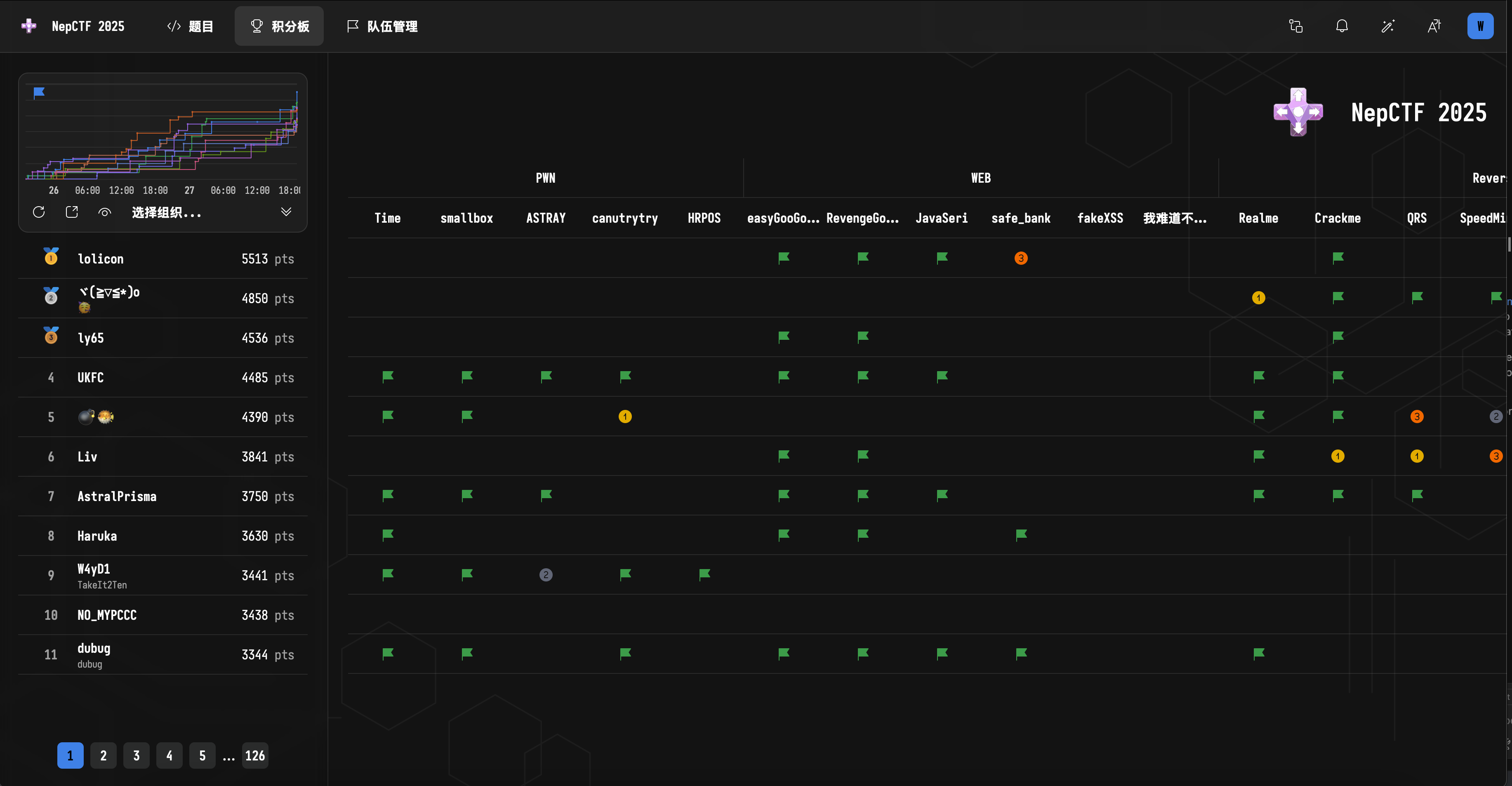Open the blue W user avatar
The width and height of the screenshot is (1512, 786).
point(1480,26)
